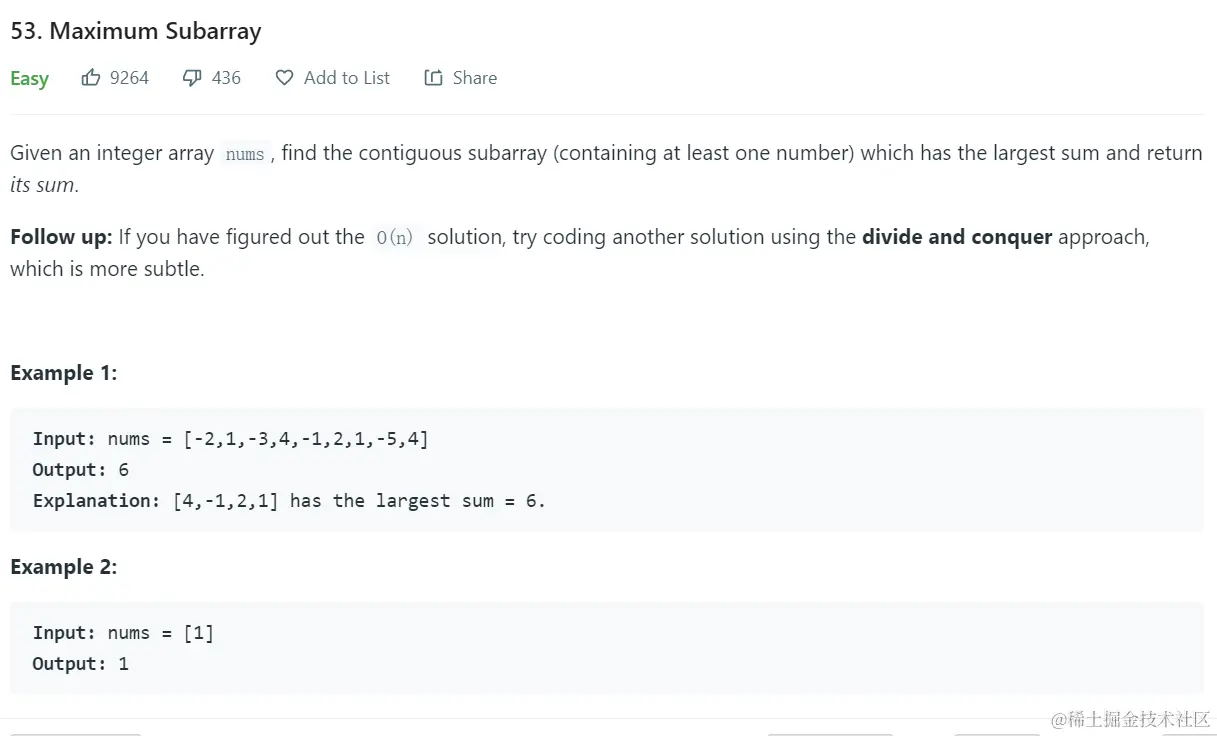Click the 'Input: nums = [1]' line
The width and height of the screenshot is (1217, 736).
pyautogui.click(x=123, y=632)
